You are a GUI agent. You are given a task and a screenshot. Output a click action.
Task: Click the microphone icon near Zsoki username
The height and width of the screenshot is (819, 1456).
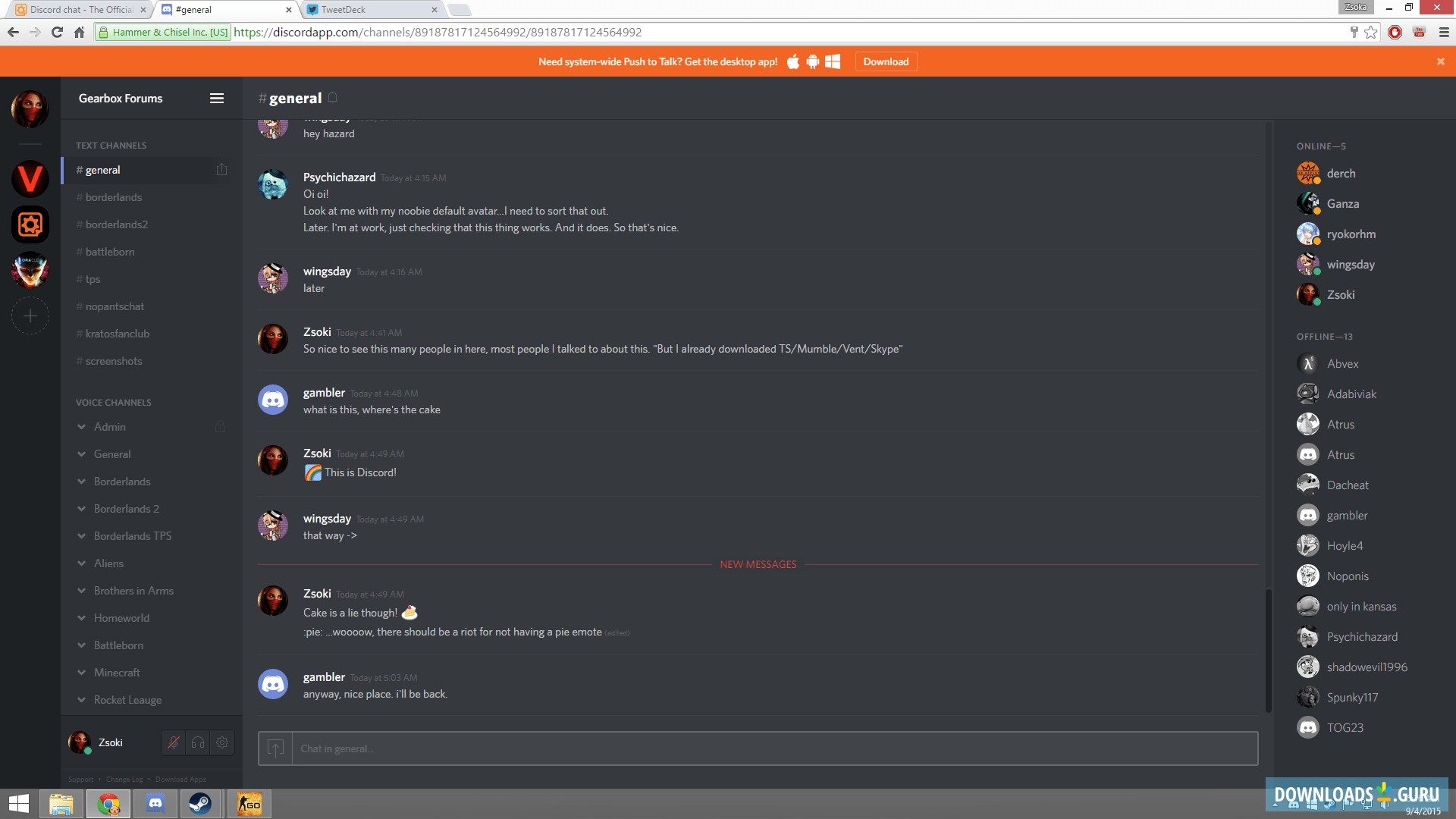click(x=174, y=742)
